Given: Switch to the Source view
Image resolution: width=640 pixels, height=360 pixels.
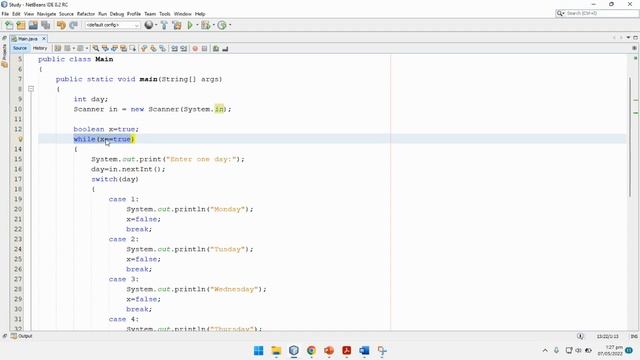Looking at the screenshot, I should (20, 48).
